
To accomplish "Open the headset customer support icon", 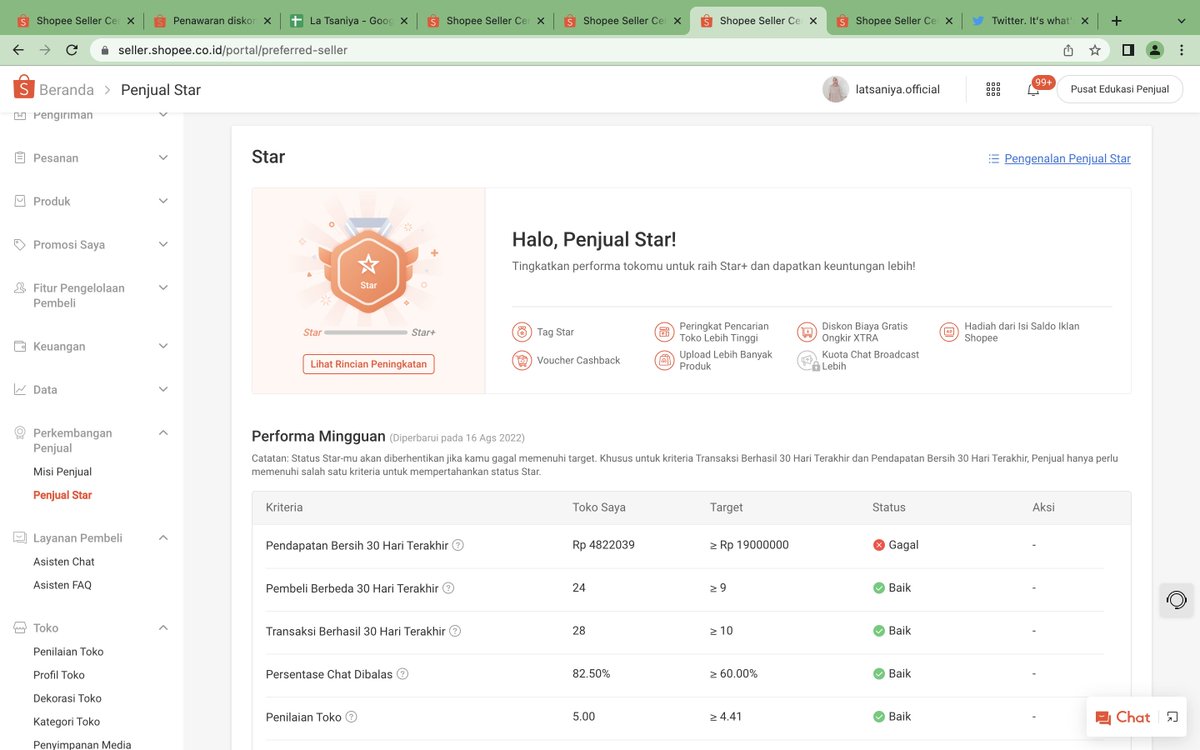I will 1177,600.
